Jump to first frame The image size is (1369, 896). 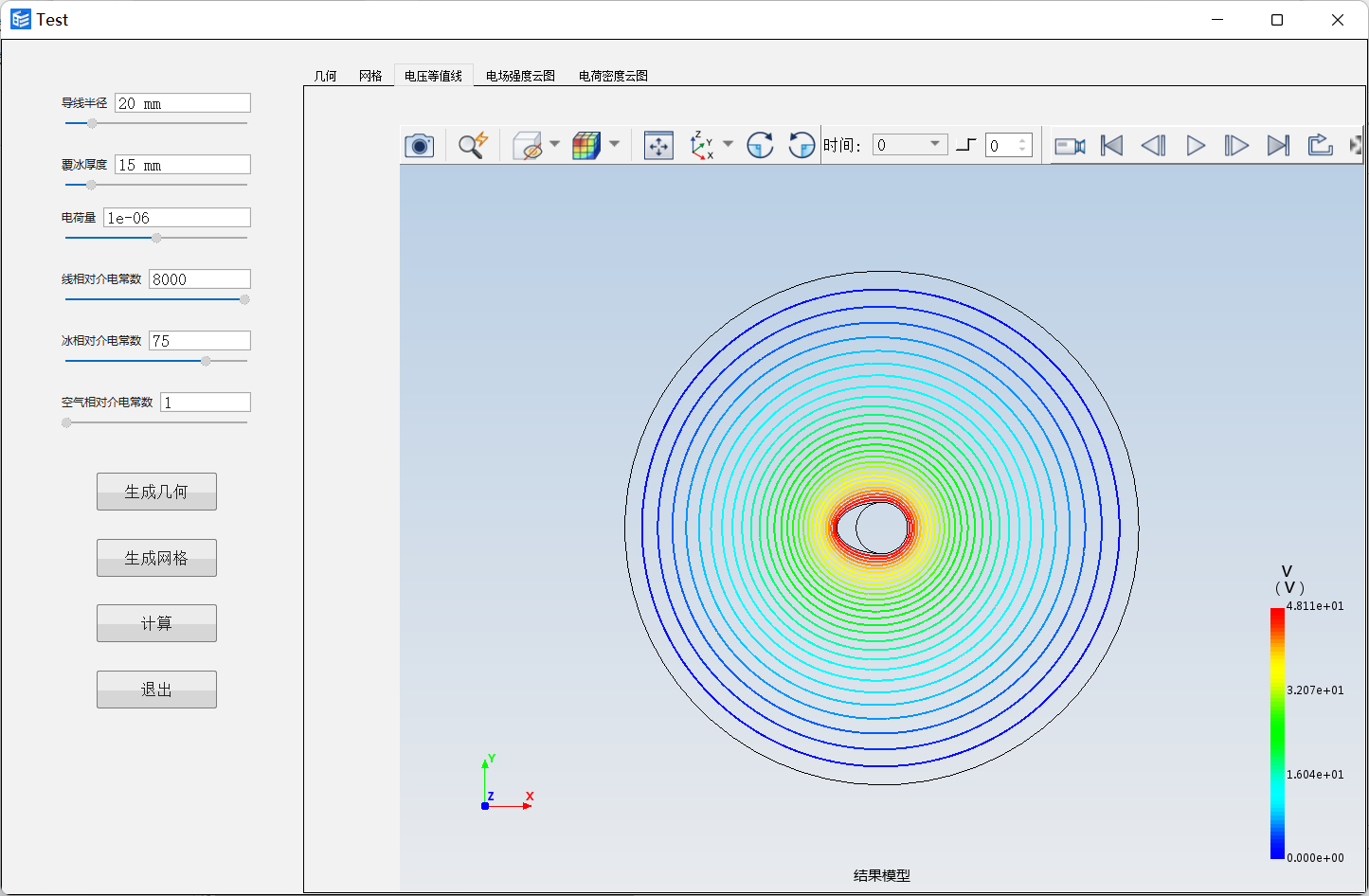pos(1111,146)
